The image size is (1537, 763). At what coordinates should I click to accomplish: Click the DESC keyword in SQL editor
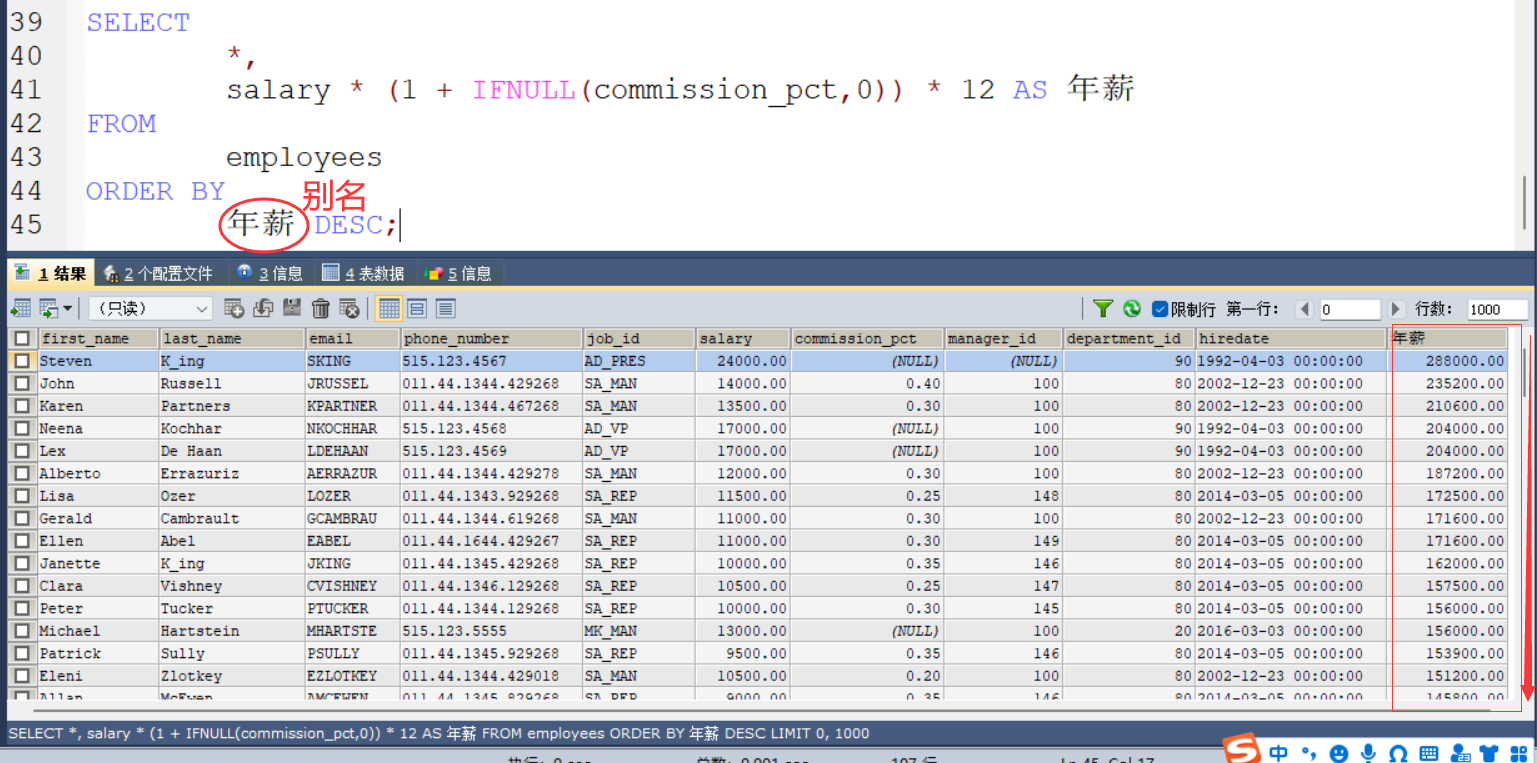coord(349,225)
